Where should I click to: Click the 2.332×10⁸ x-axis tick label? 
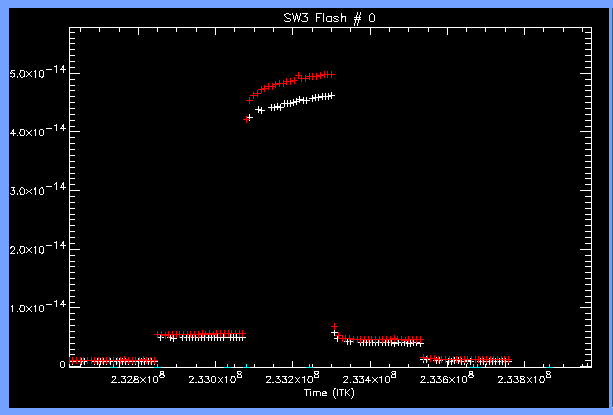coord(292,379)
